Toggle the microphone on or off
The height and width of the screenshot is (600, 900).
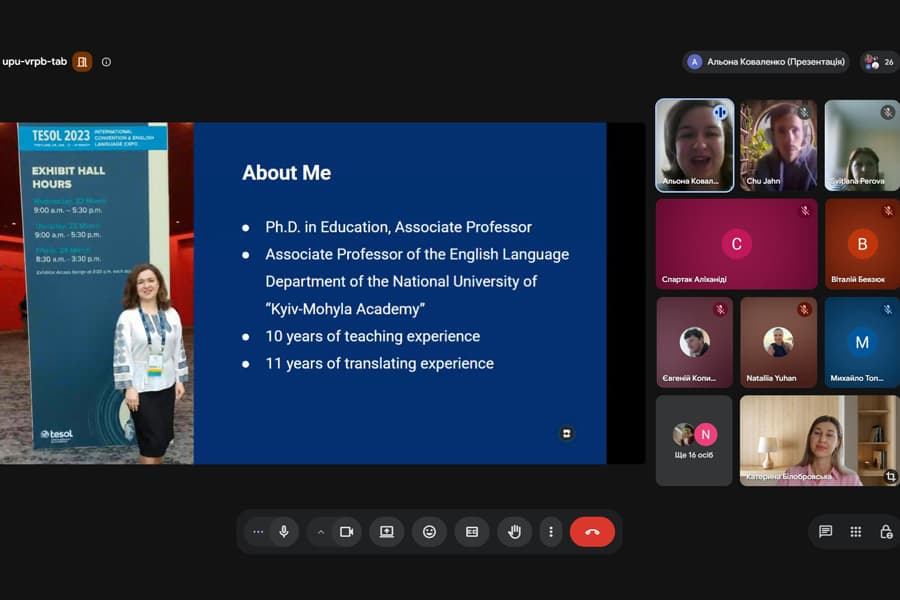[x=284, y=532]
